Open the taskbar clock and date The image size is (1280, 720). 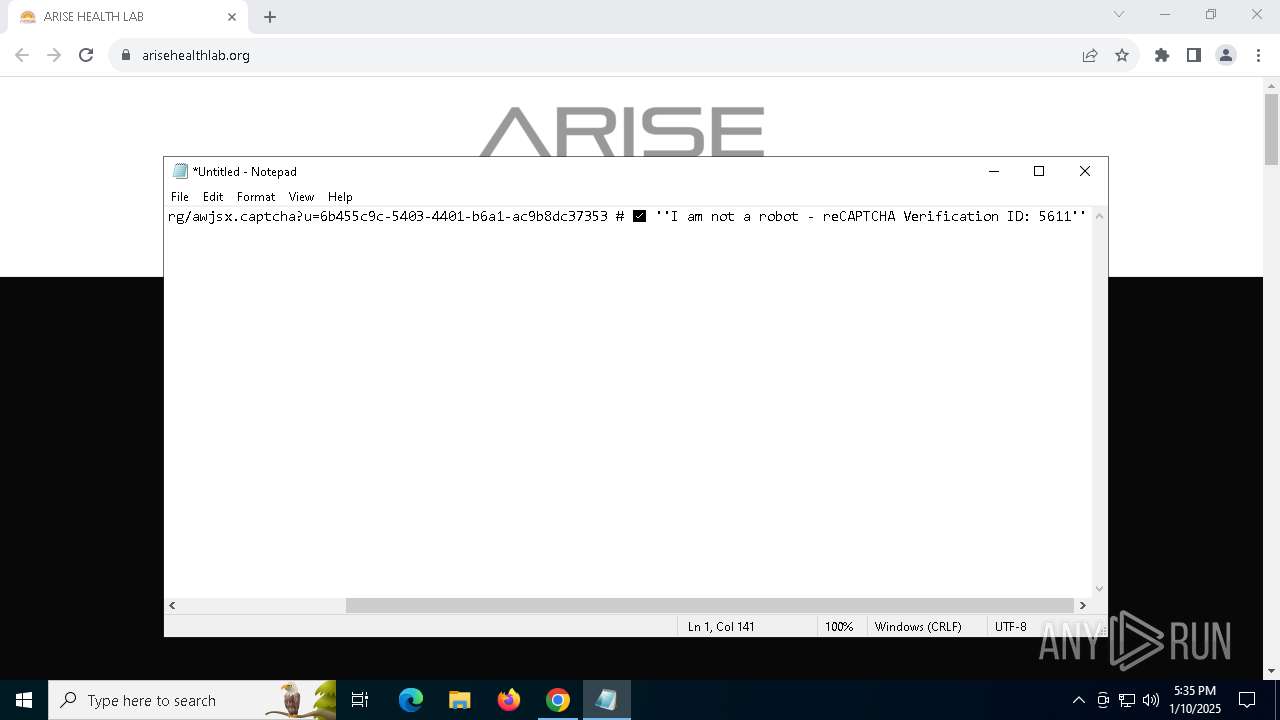click(1195, 700)
